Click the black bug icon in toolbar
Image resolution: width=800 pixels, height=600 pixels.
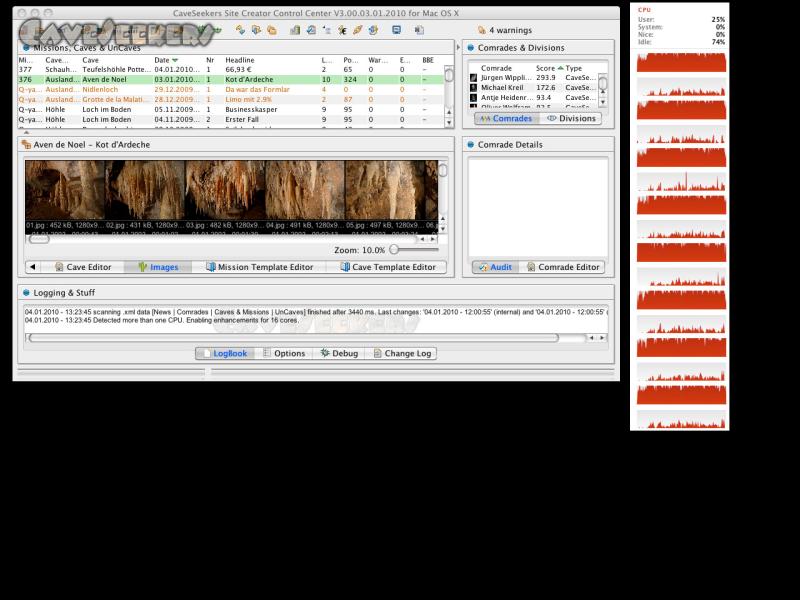point(342,30)
